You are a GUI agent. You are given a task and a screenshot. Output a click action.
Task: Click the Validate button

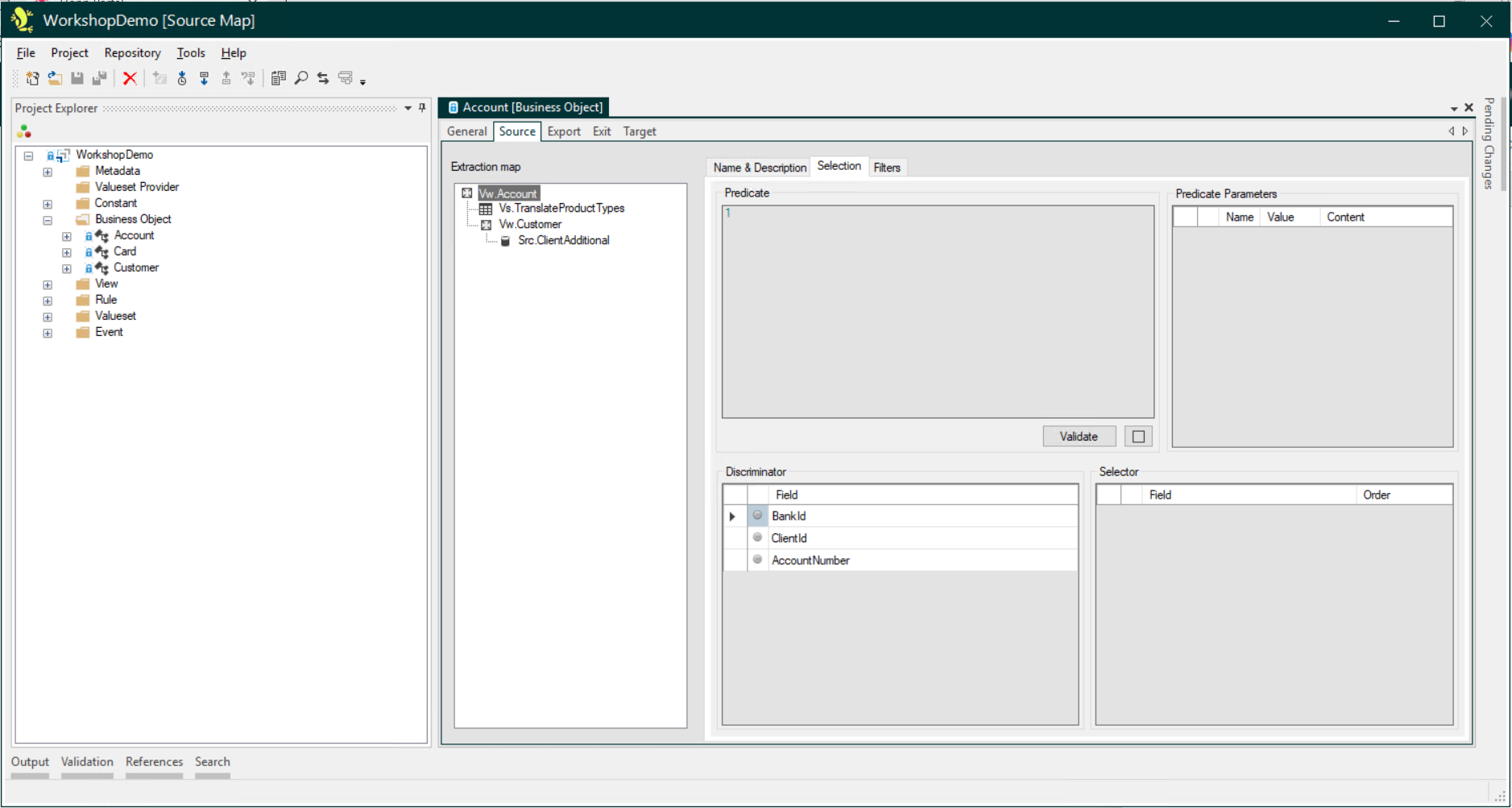click(1079, 436)
